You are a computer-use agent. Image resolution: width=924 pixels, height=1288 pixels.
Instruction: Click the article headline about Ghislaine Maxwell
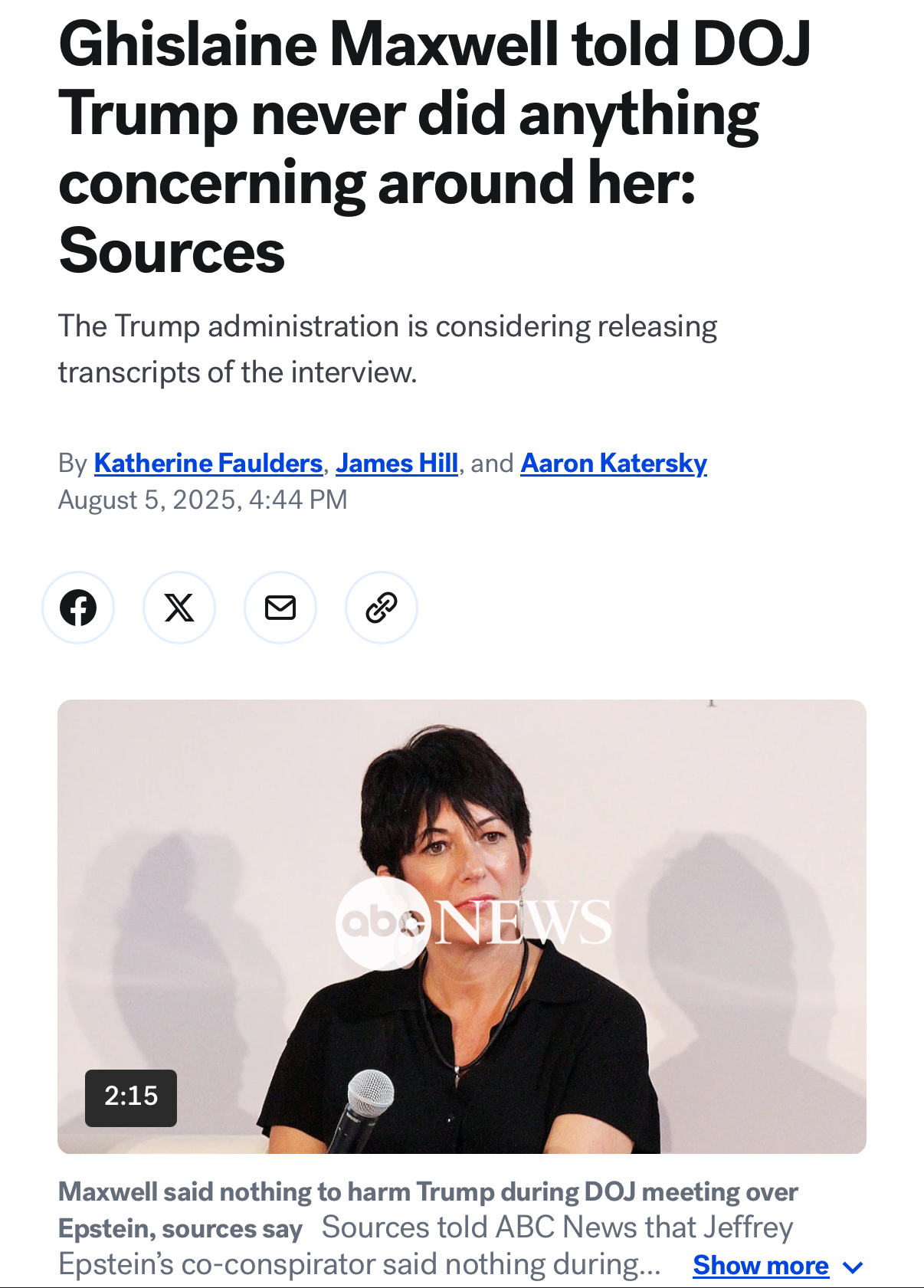pos(434,149)
